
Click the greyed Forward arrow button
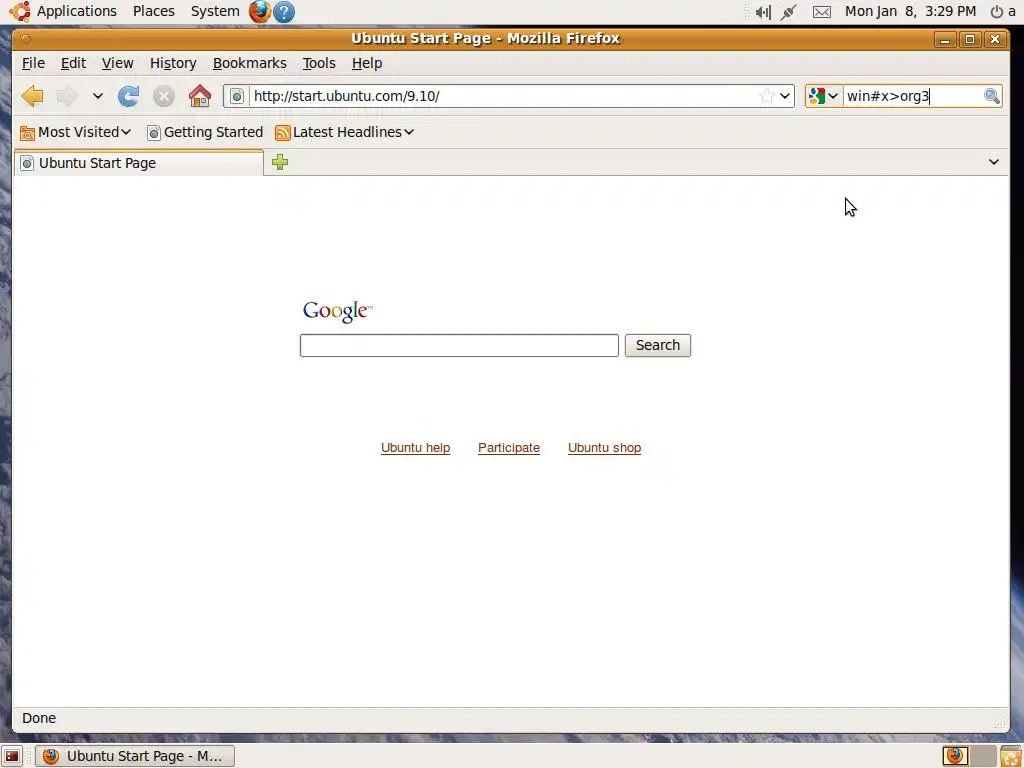67,96
